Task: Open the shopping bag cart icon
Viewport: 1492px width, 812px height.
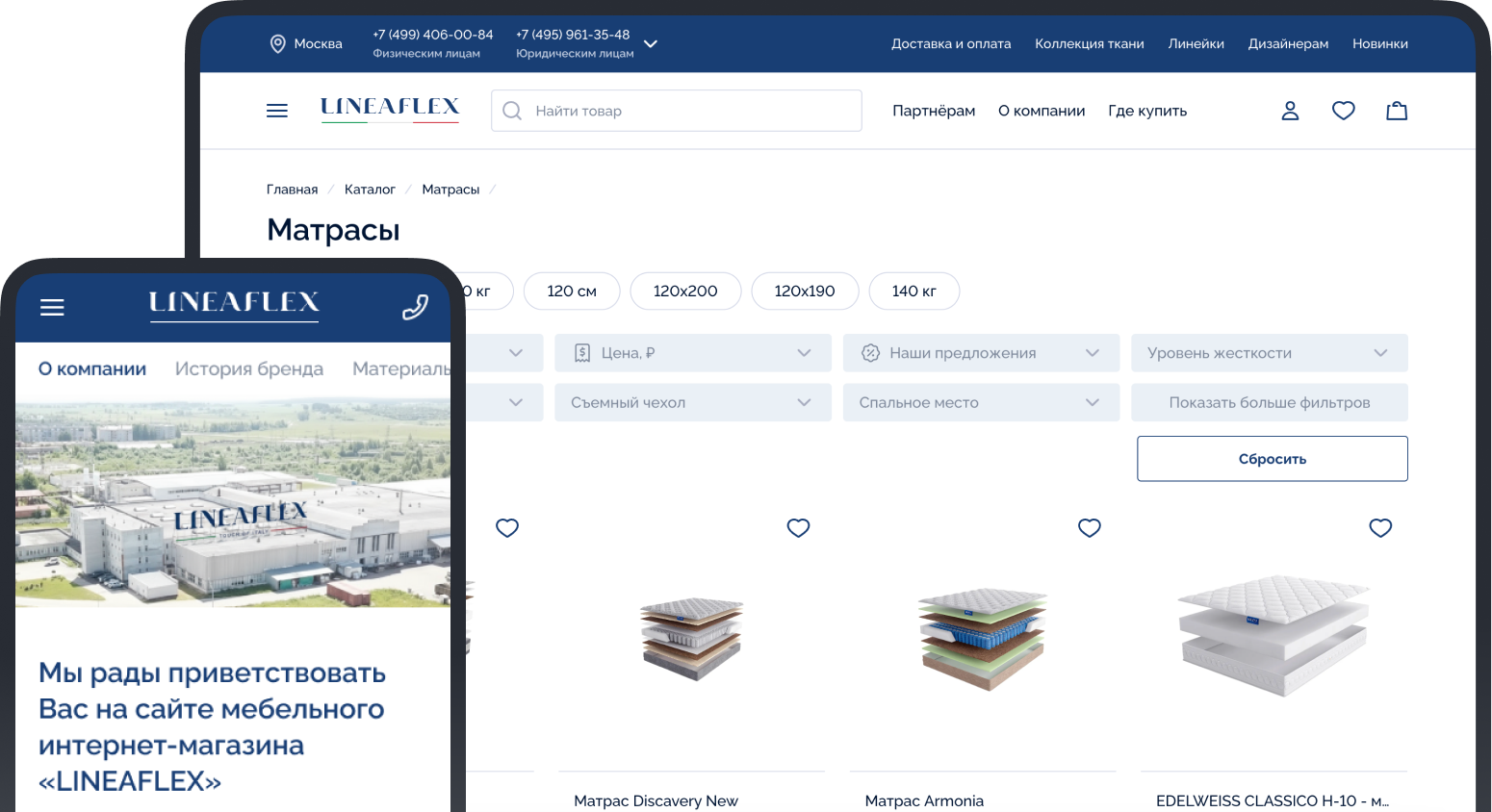Action: click(1396, 111)
